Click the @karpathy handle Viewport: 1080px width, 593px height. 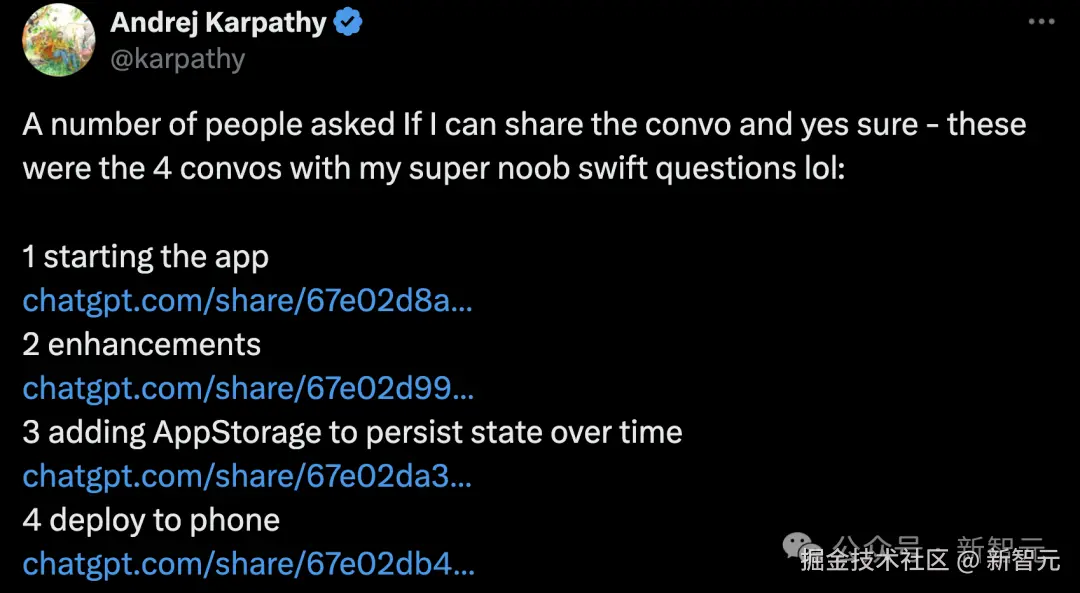click(x=178, y=59)
